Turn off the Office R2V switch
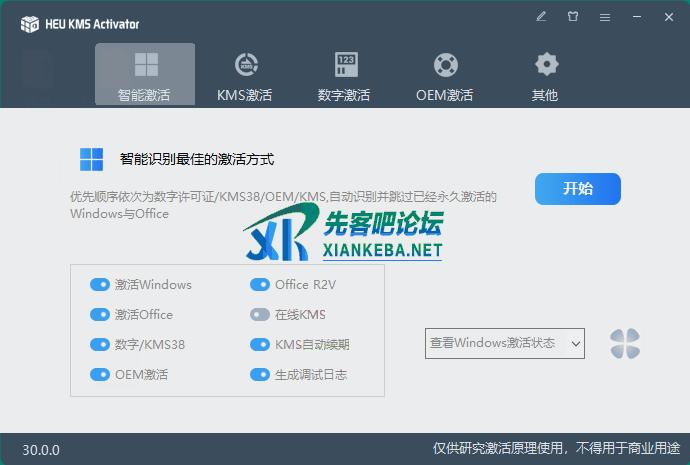The image size is (690, 465). click(259, 284)
